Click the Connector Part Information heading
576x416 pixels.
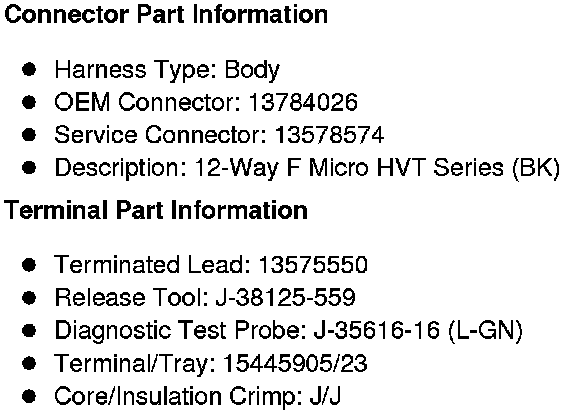coord(166,14)
